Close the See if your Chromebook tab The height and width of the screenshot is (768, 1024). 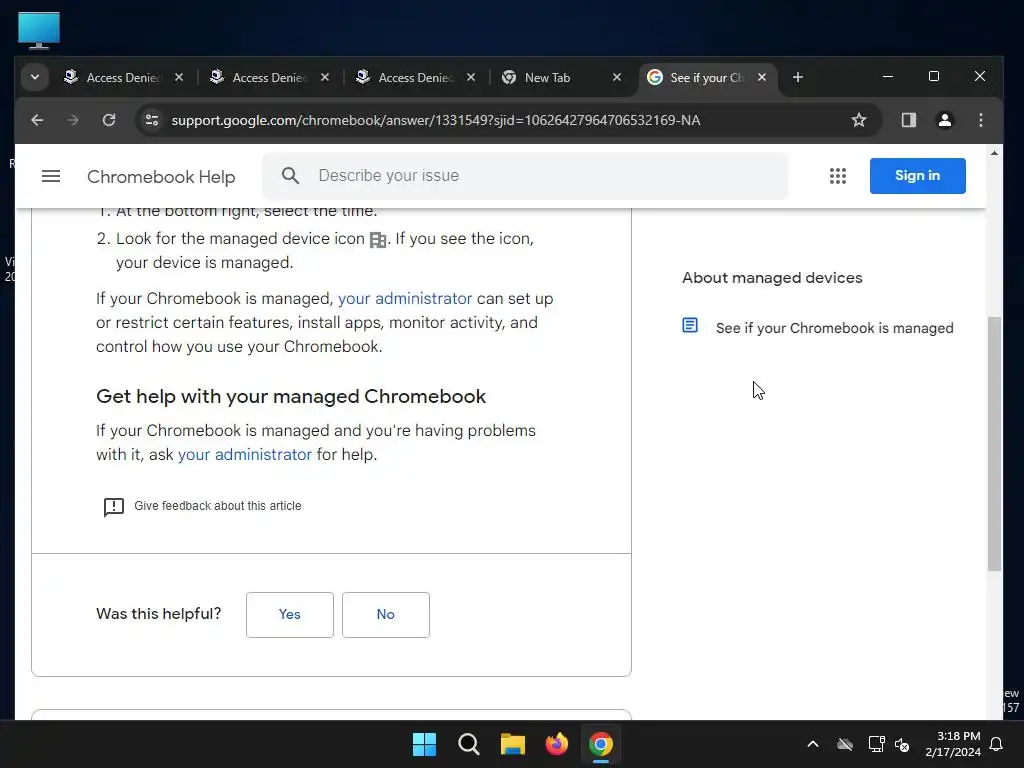tap(761, 77)
